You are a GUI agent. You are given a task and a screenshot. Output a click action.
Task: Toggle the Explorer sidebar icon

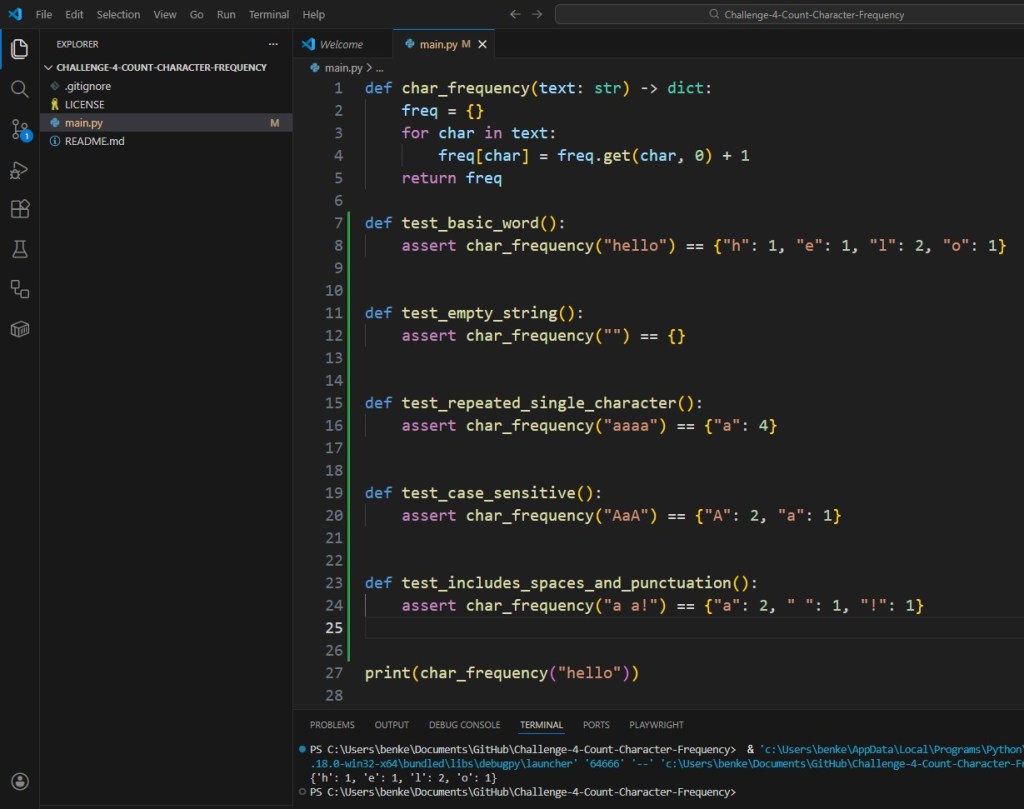pyautogui.click(x=19, y=48)
